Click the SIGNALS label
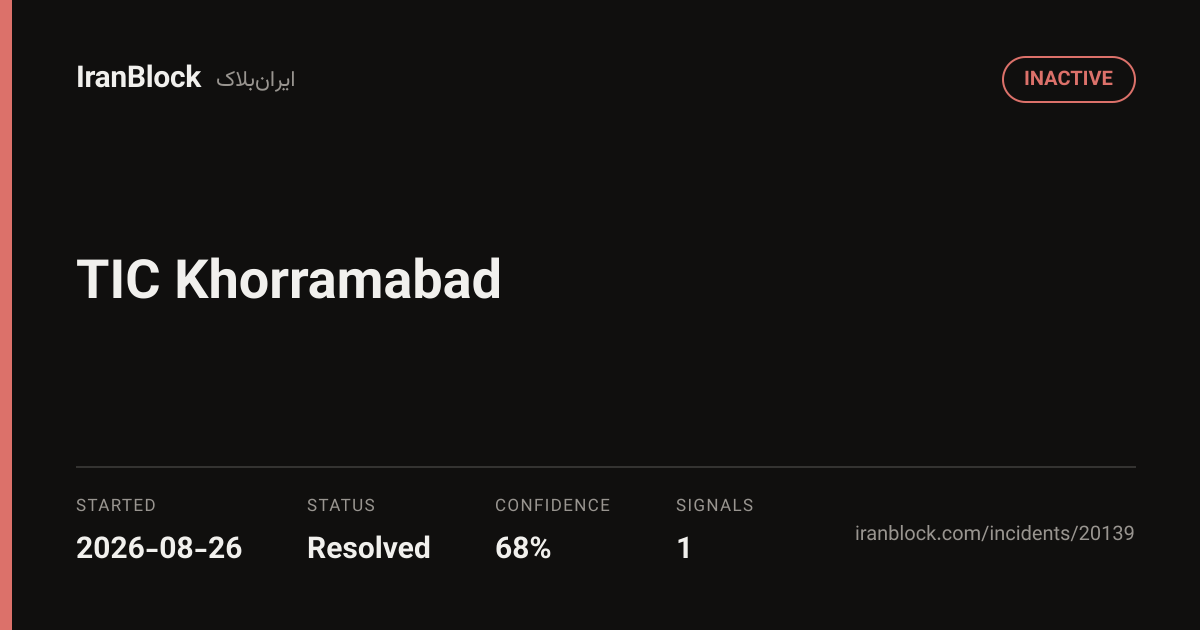Screen dimensions: 1200x630 click(x=715, y=506)
